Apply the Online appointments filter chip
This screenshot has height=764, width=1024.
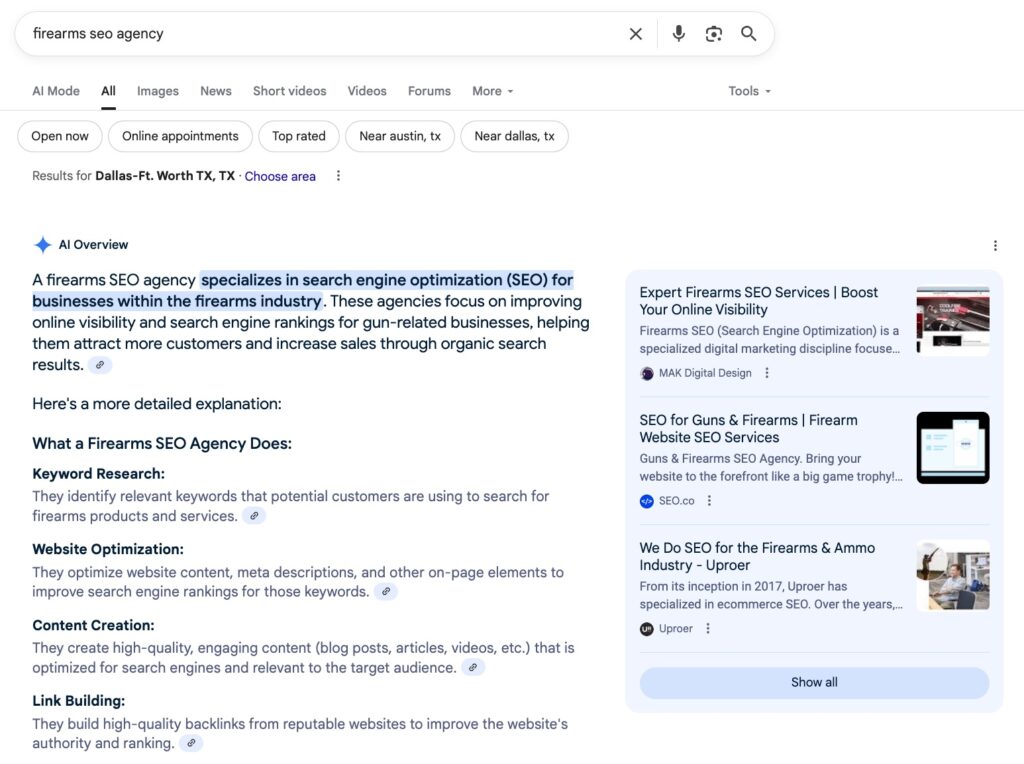[180, 136]
